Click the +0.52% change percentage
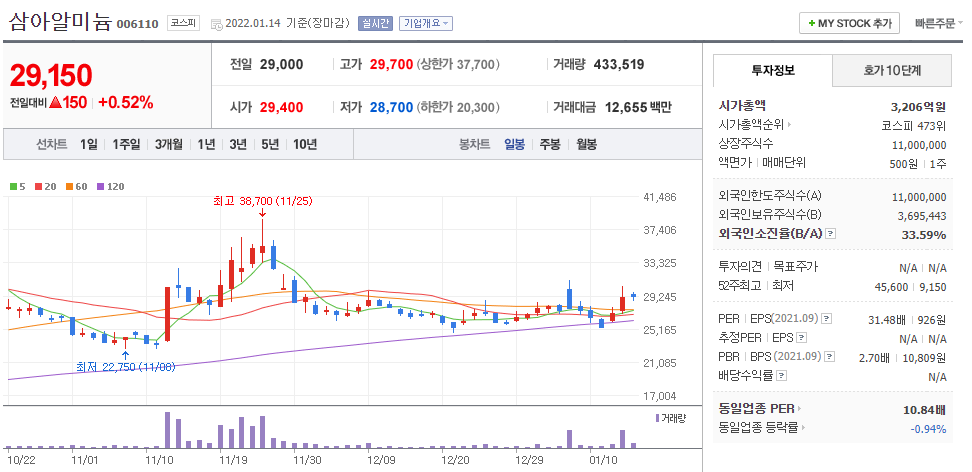972x472 pixels. tap(126, 102)
